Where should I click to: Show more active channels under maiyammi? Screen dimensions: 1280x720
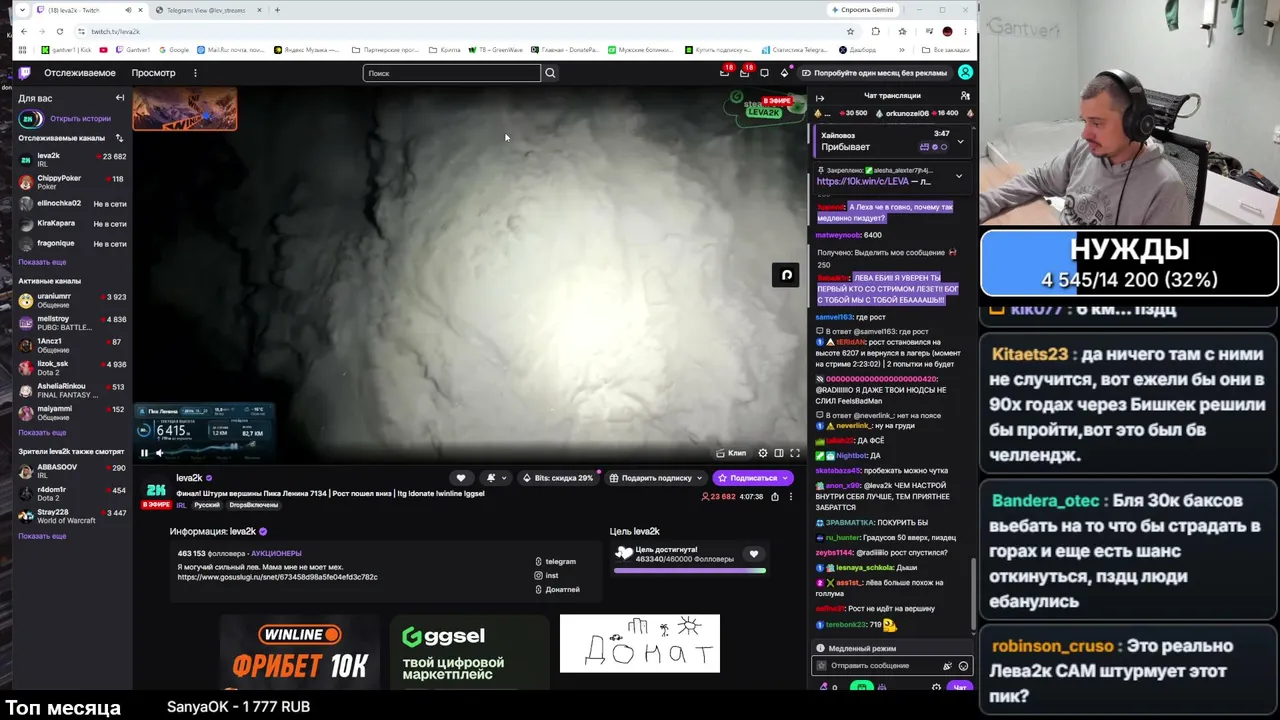pos(42,432)
